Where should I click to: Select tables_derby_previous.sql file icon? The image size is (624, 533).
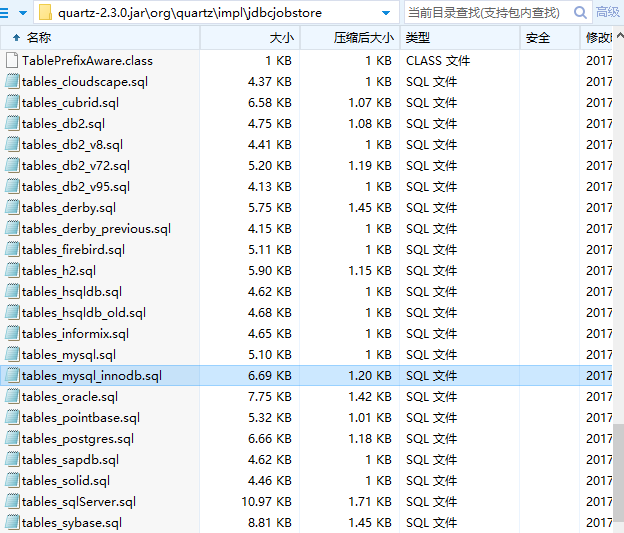[x=12, y=228]
